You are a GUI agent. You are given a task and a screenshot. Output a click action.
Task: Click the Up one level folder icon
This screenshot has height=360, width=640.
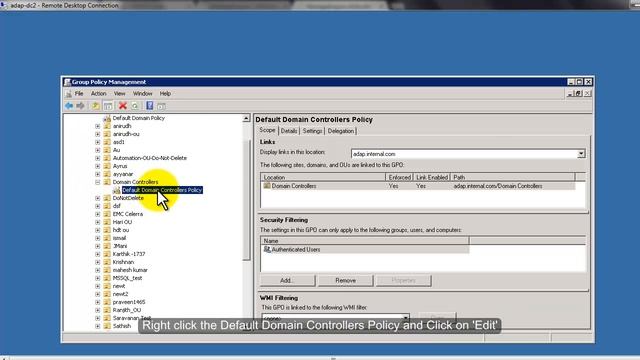click(x=96, y=106)
